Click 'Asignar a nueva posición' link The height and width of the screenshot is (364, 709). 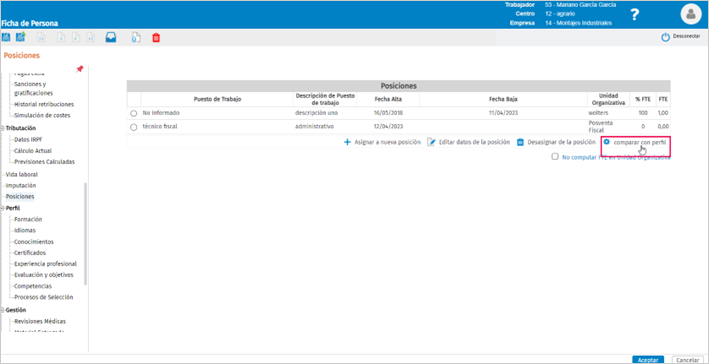(382, 142)
